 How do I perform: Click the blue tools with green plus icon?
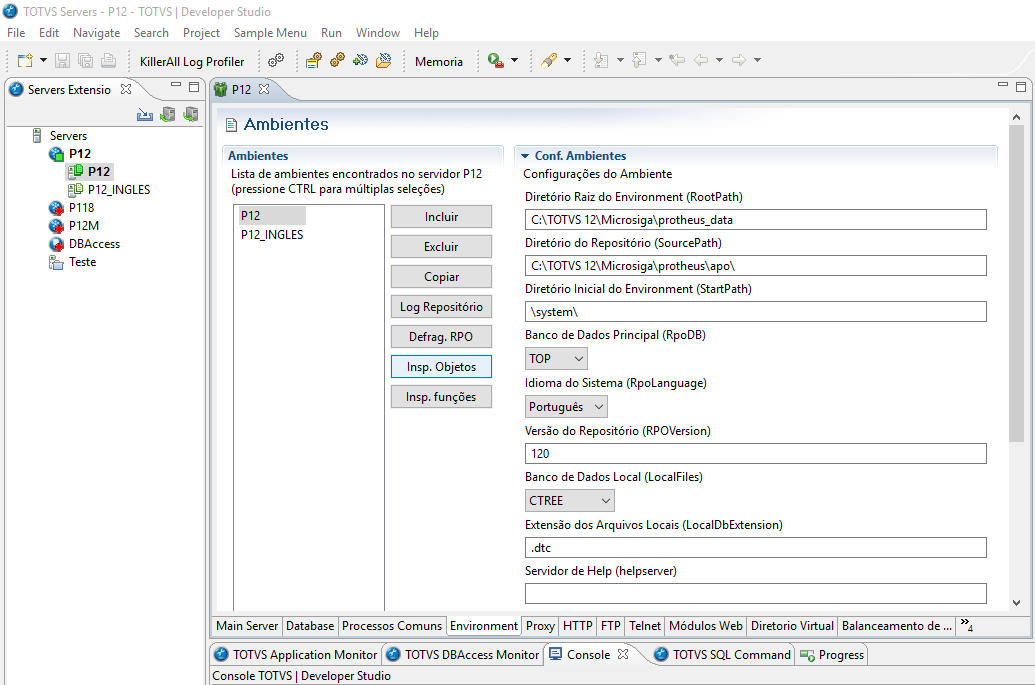pos(360,61)
